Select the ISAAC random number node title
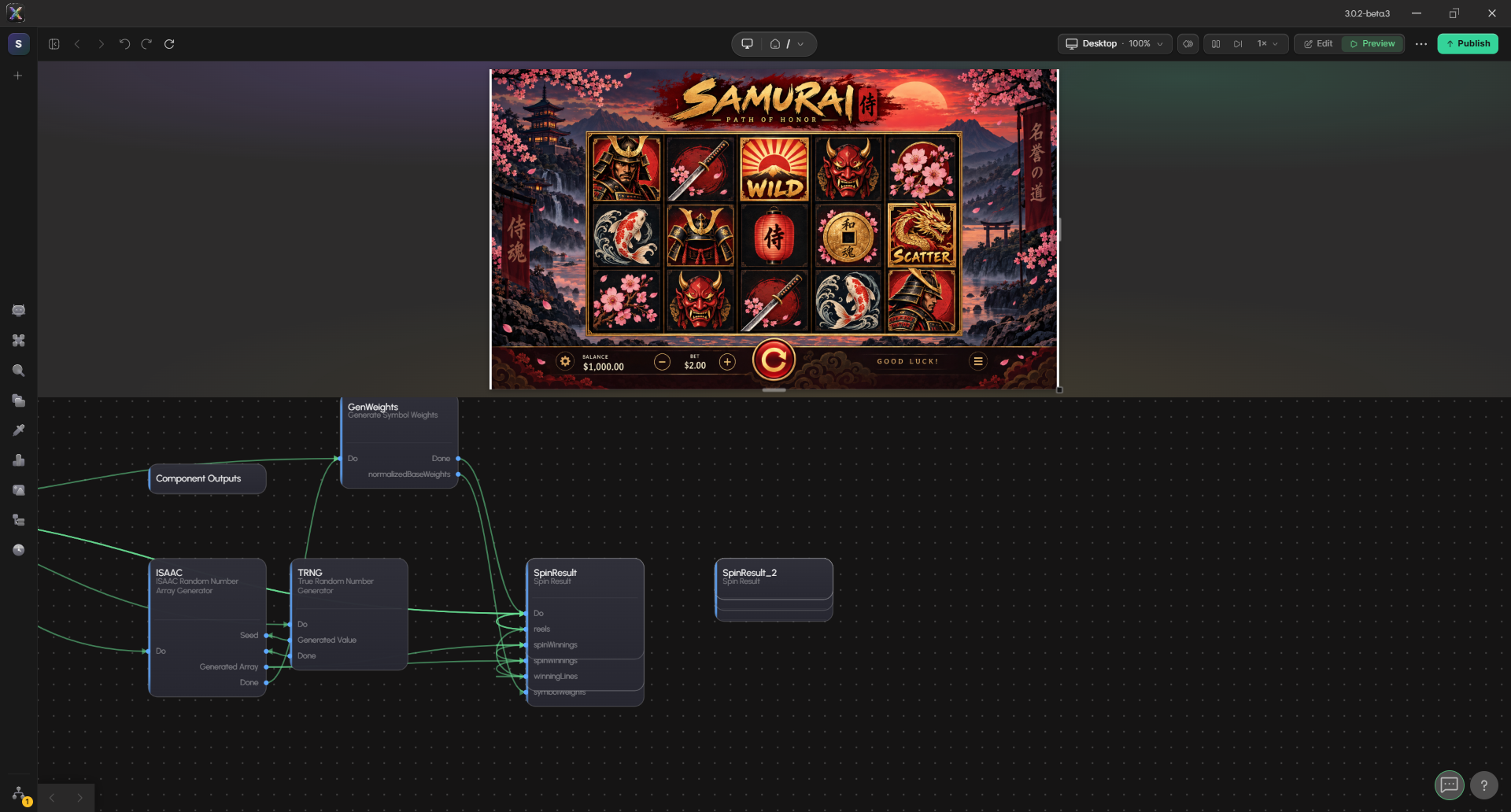The image size is (1511, 812). click(169, 573)
